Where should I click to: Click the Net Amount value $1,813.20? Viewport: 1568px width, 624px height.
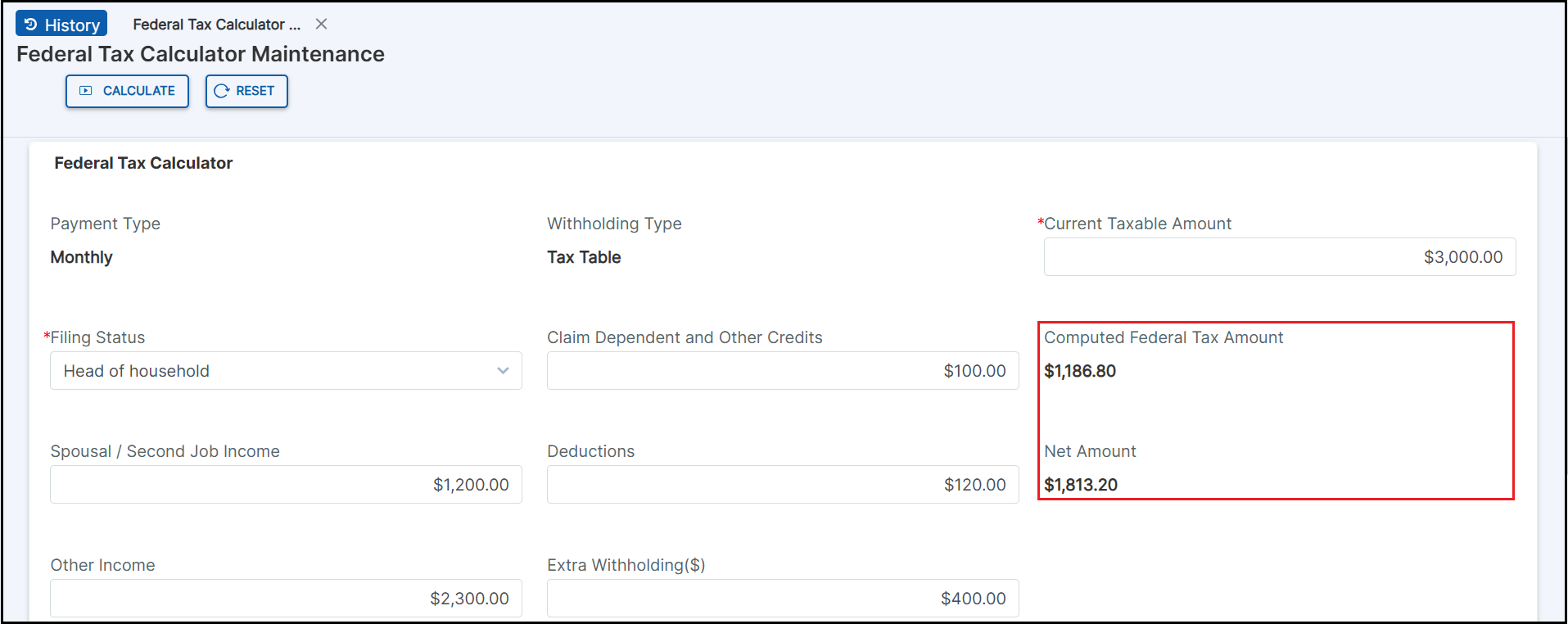1081,485
